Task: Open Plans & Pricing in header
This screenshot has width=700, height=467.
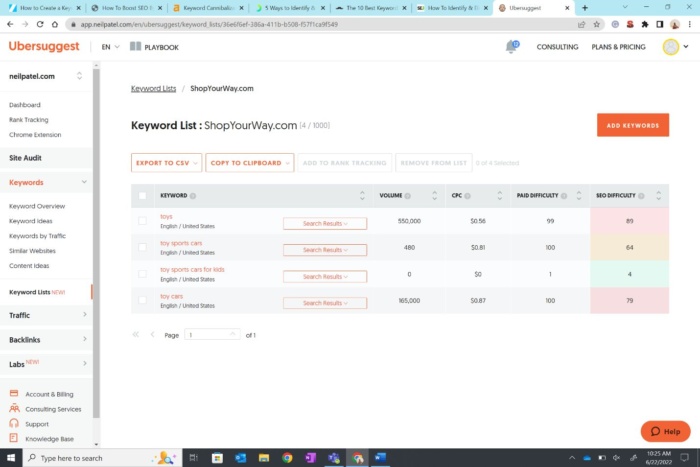Action: click(618, 47)
